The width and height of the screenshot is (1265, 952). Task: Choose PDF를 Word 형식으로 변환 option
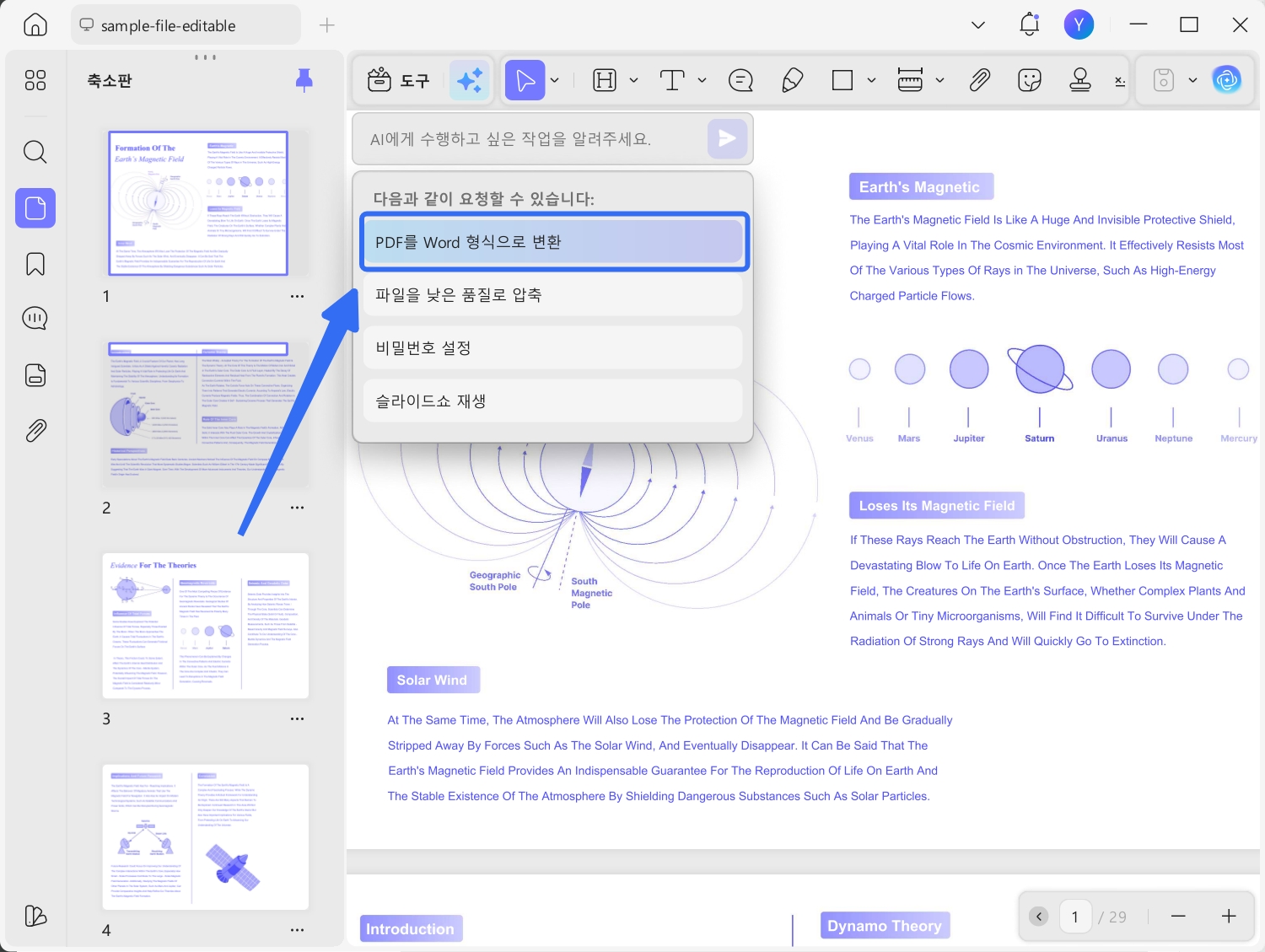(554, 242)
